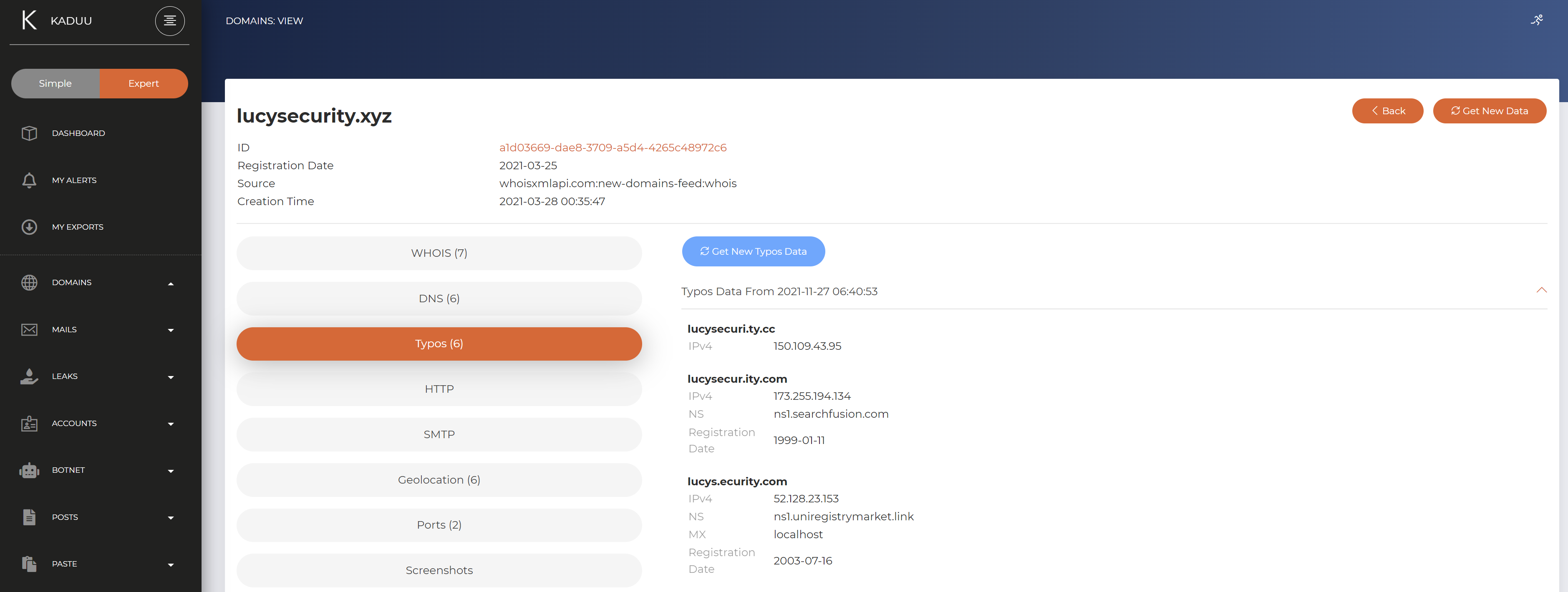Viewport: 1568px width, 592px height.
Task: Collapse the sidebar with the hamburger icon
Action: click(x=170, y=21)
